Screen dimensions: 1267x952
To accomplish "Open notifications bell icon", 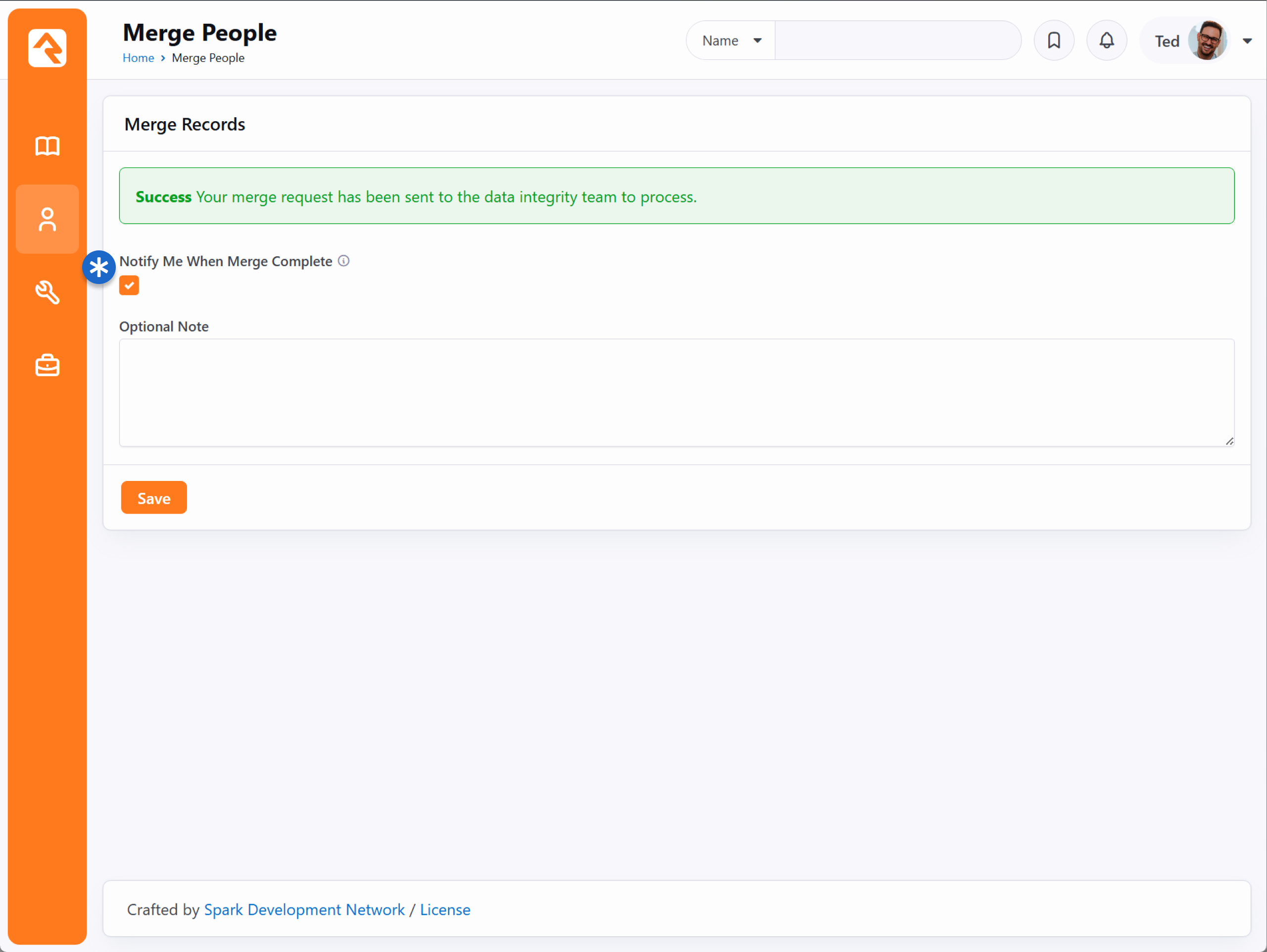I will pyautogui.click(x=1106, y=41).
